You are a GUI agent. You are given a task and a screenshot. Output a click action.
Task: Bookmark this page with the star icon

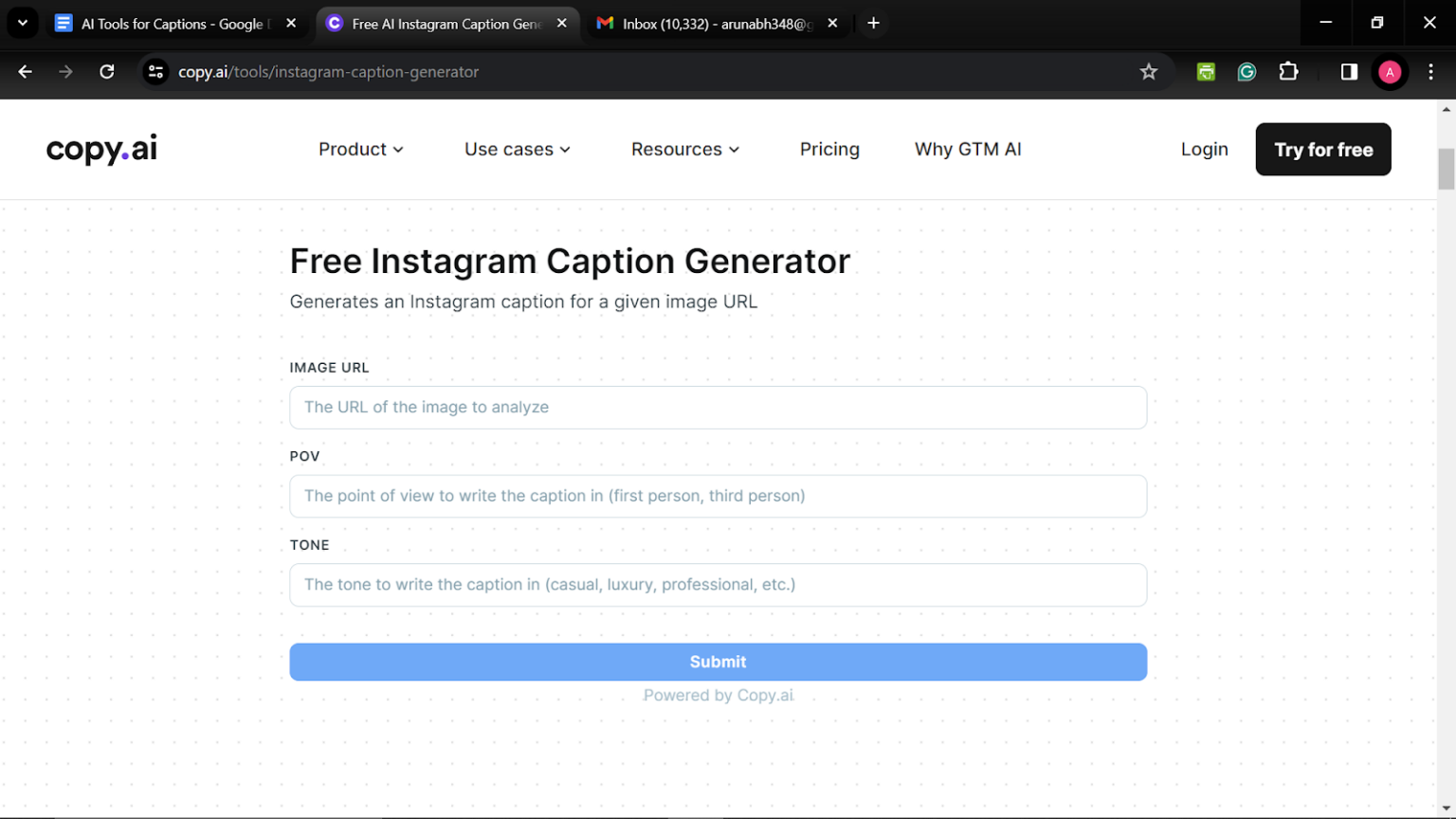pos(1148,71)
